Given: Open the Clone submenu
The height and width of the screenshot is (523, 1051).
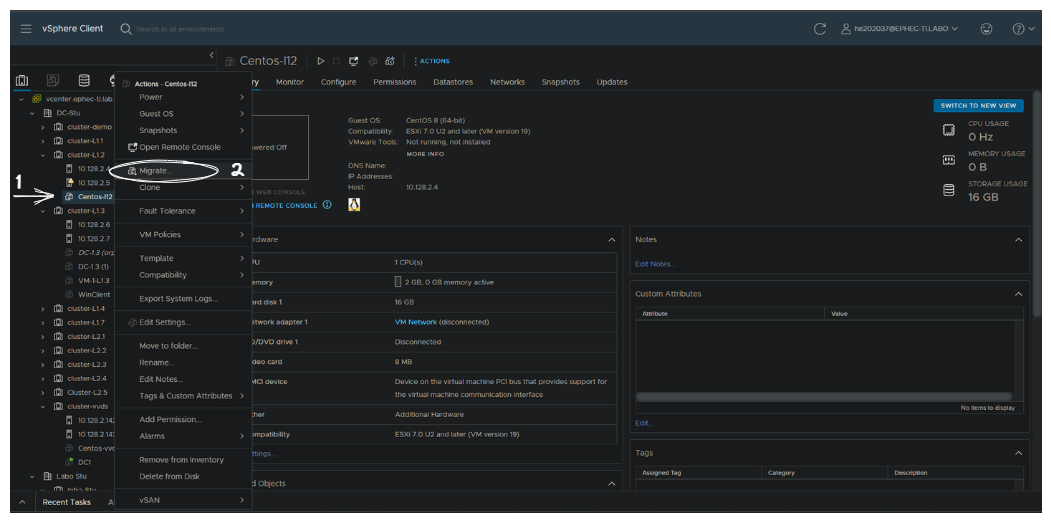Looking at the screenshot, I should click(183, 188).
